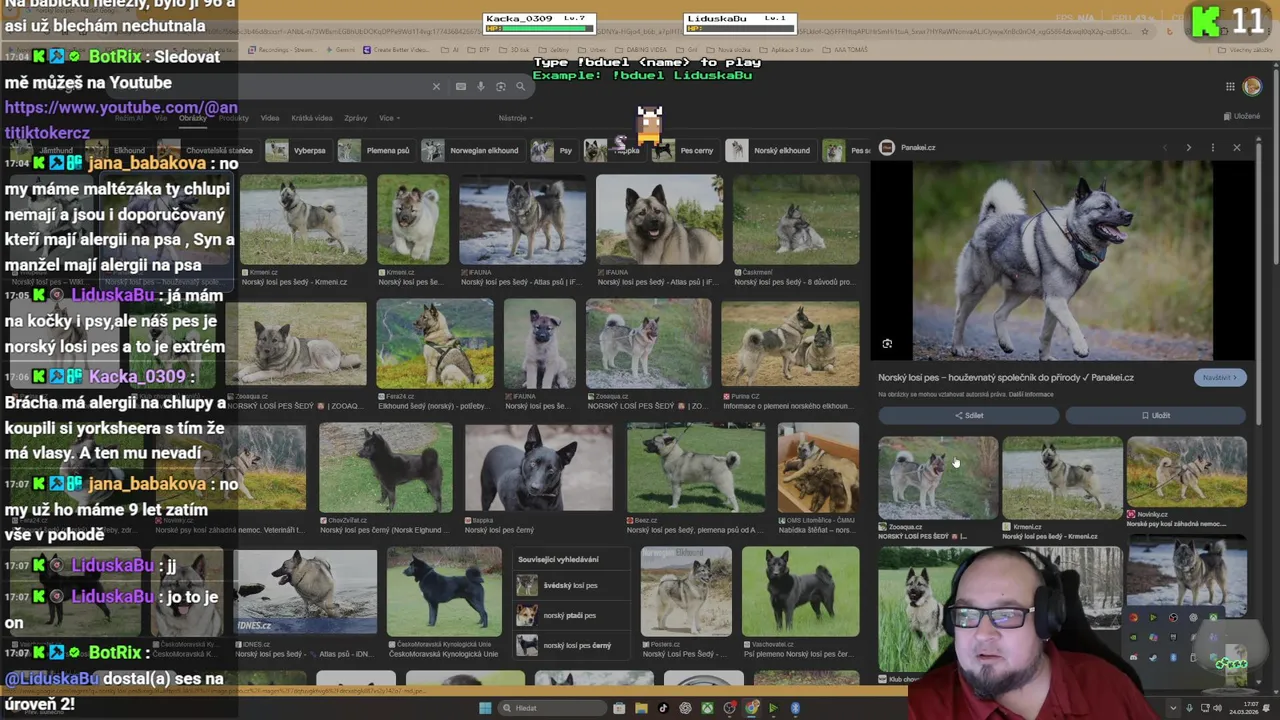Viewport: 1280px width, 720px height.
Task: Open the Google account avatar
Action: tap(1252, 87)
